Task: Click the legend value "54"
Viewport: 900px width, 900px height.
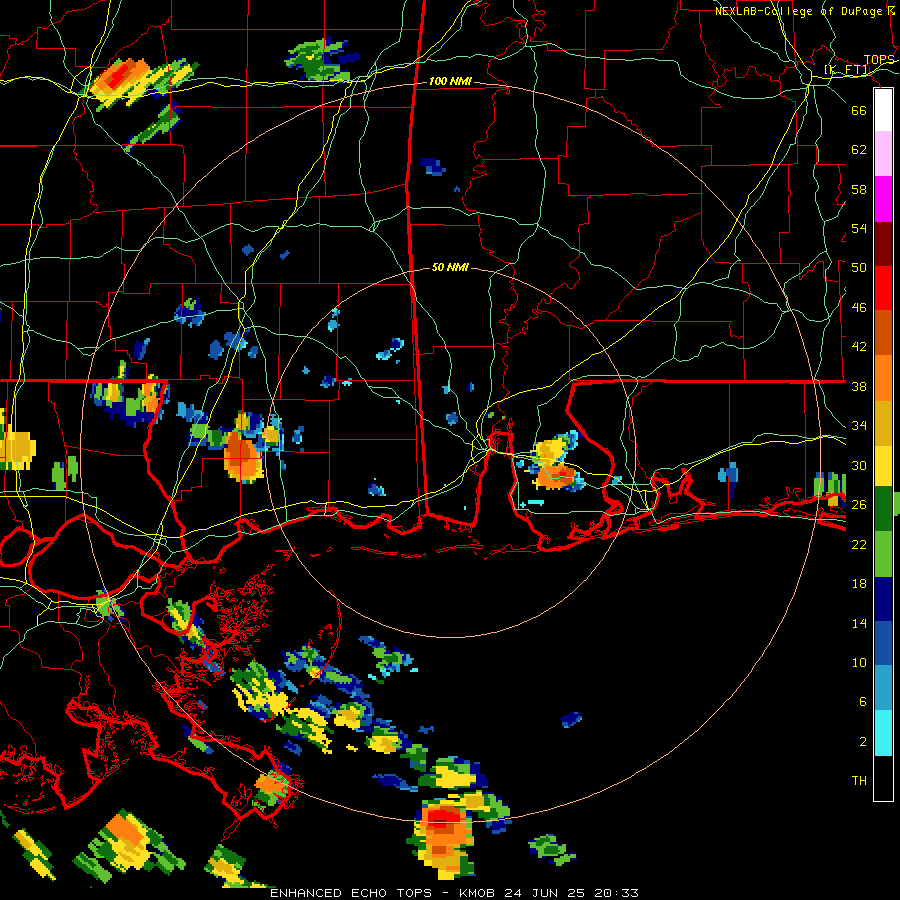Action: (859, 228)
